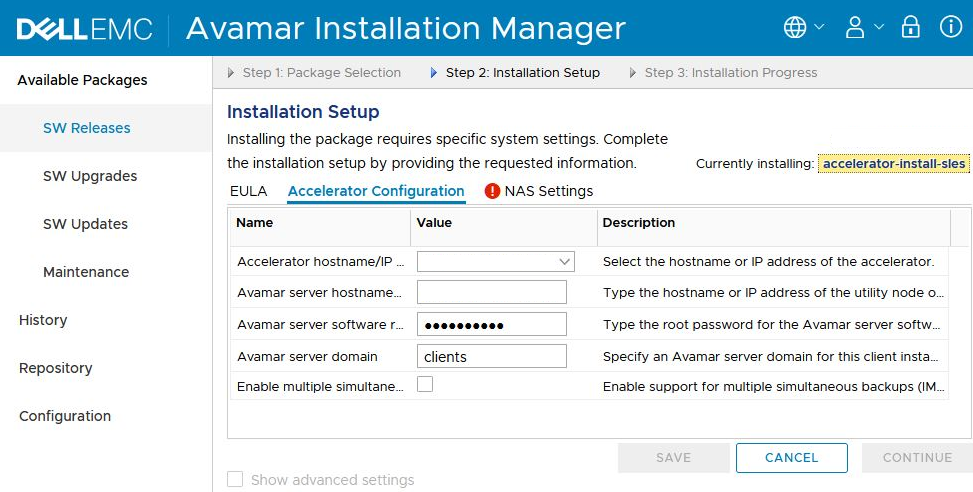Open the information icon in header
The height and width of the screenshot is (492, 973).
click(950, 28)
